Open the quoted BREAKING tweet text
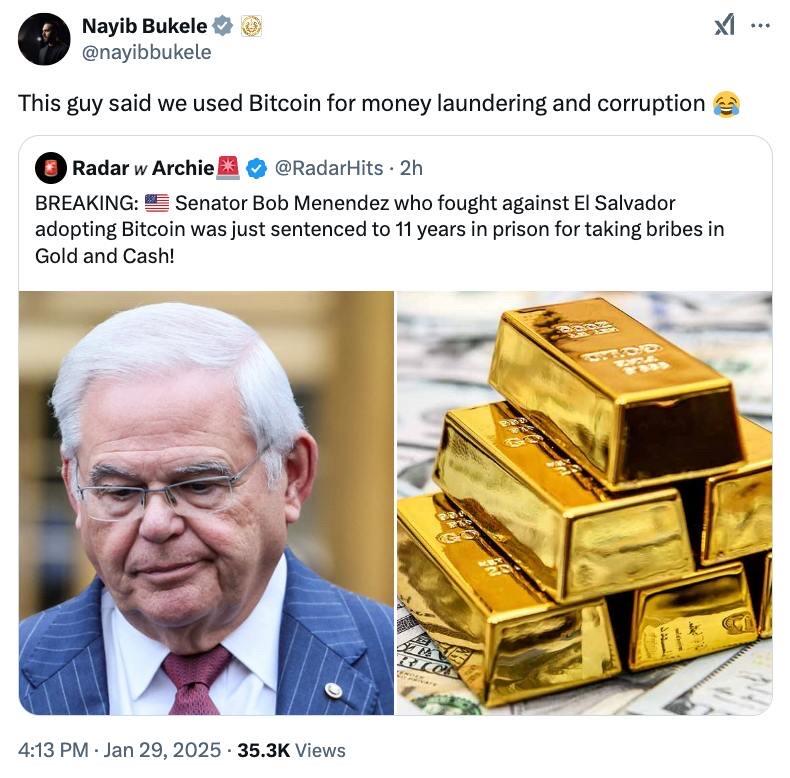 click(379, 229)
